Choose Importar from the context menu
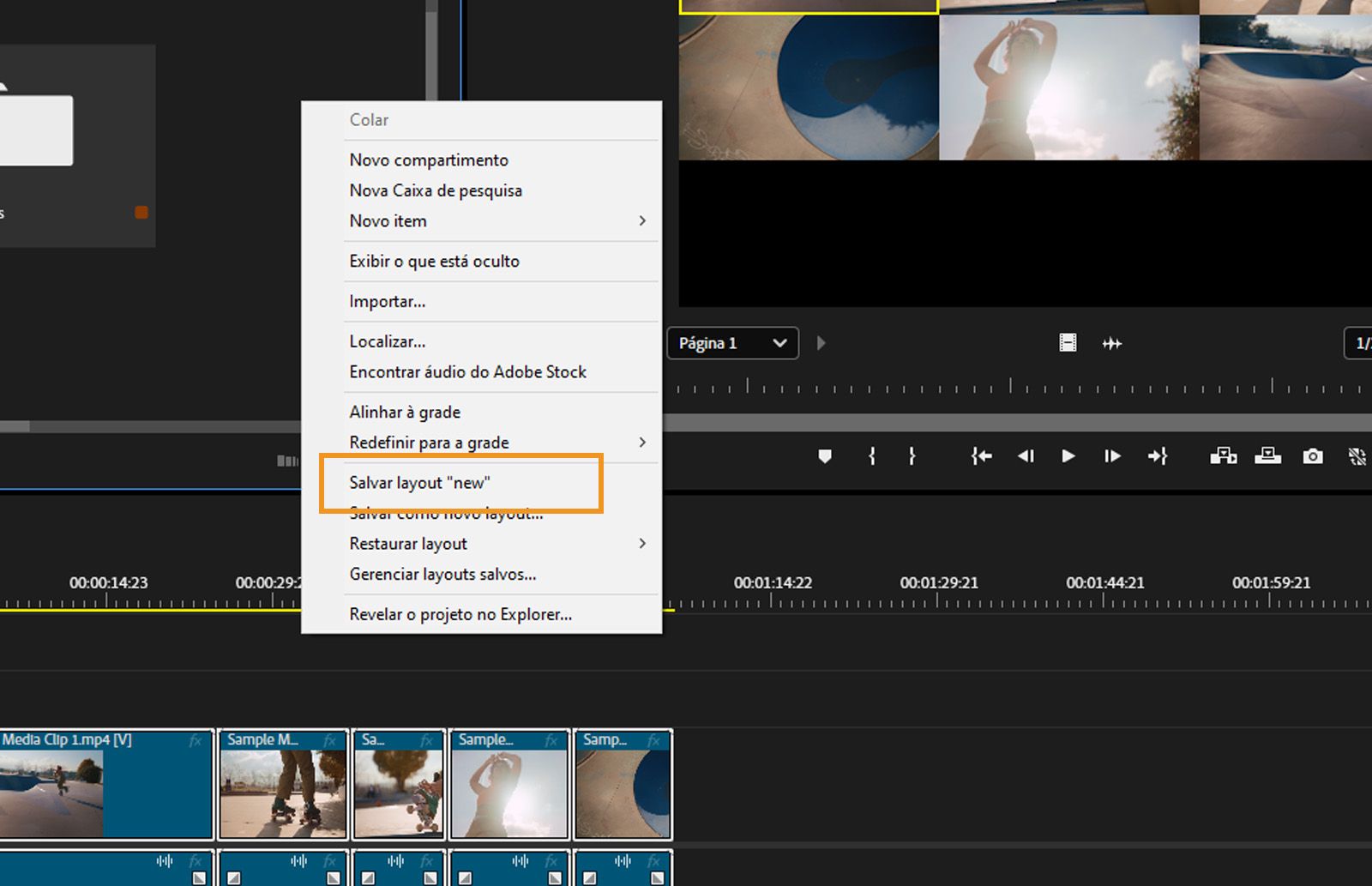The width and height of the screenshot is (1372, 886). [x=388, y=301]
